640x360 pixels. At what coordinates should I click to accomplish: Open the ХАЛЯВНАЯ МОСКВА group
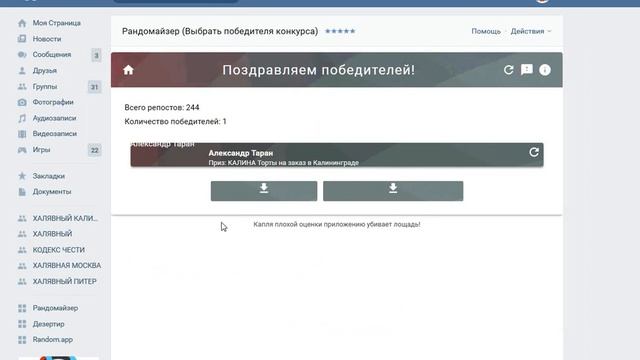67,266
